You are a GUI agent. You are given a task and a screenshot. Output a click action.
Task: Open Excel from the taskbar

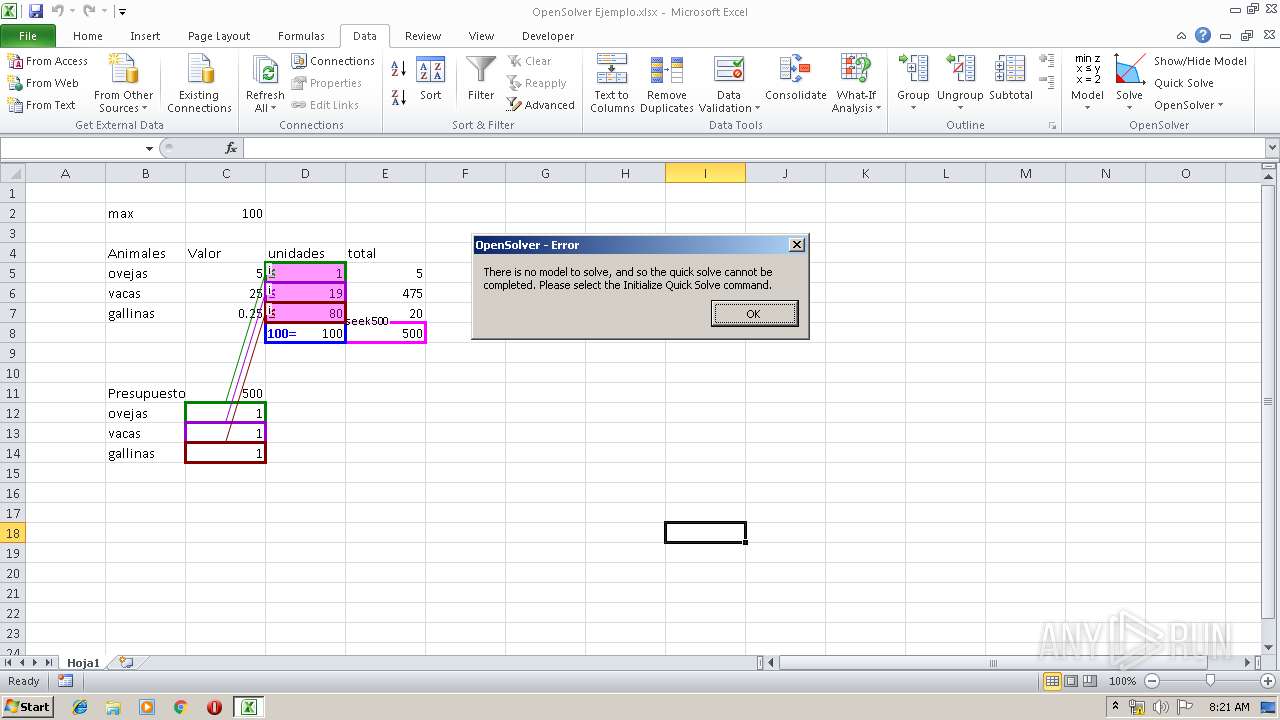pyautogui.click(x=248, y=707)
